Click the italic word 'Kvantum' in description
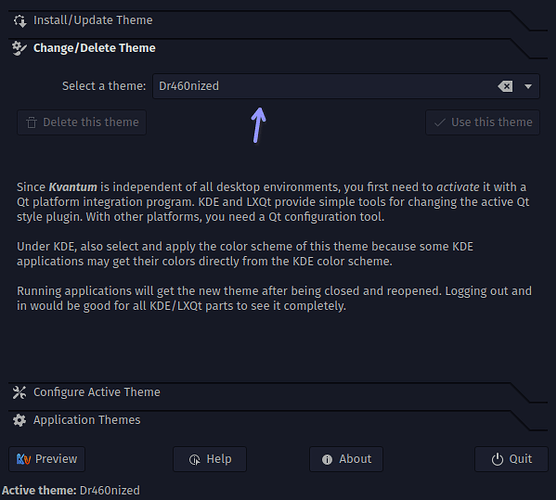This screenshot has width=556, height=500. point(73,187)
